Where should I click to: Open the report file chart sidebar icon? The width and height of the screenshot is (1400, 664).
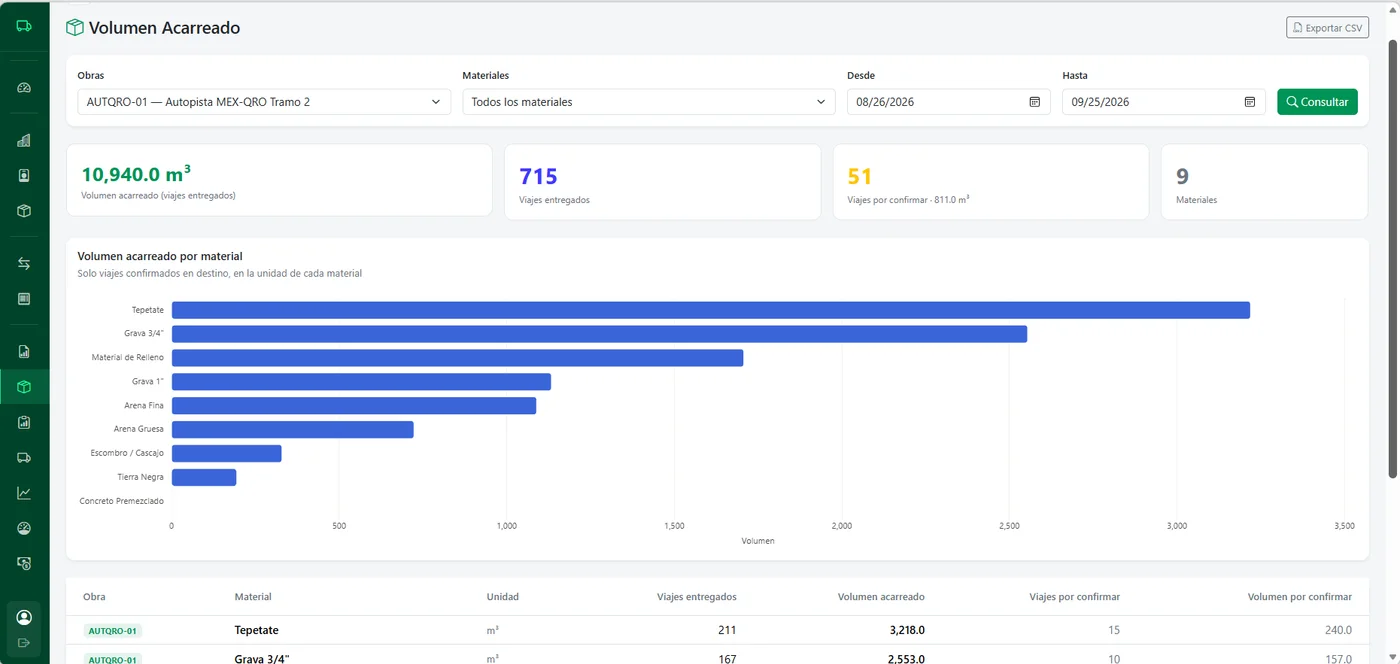(x=24, y=351)
